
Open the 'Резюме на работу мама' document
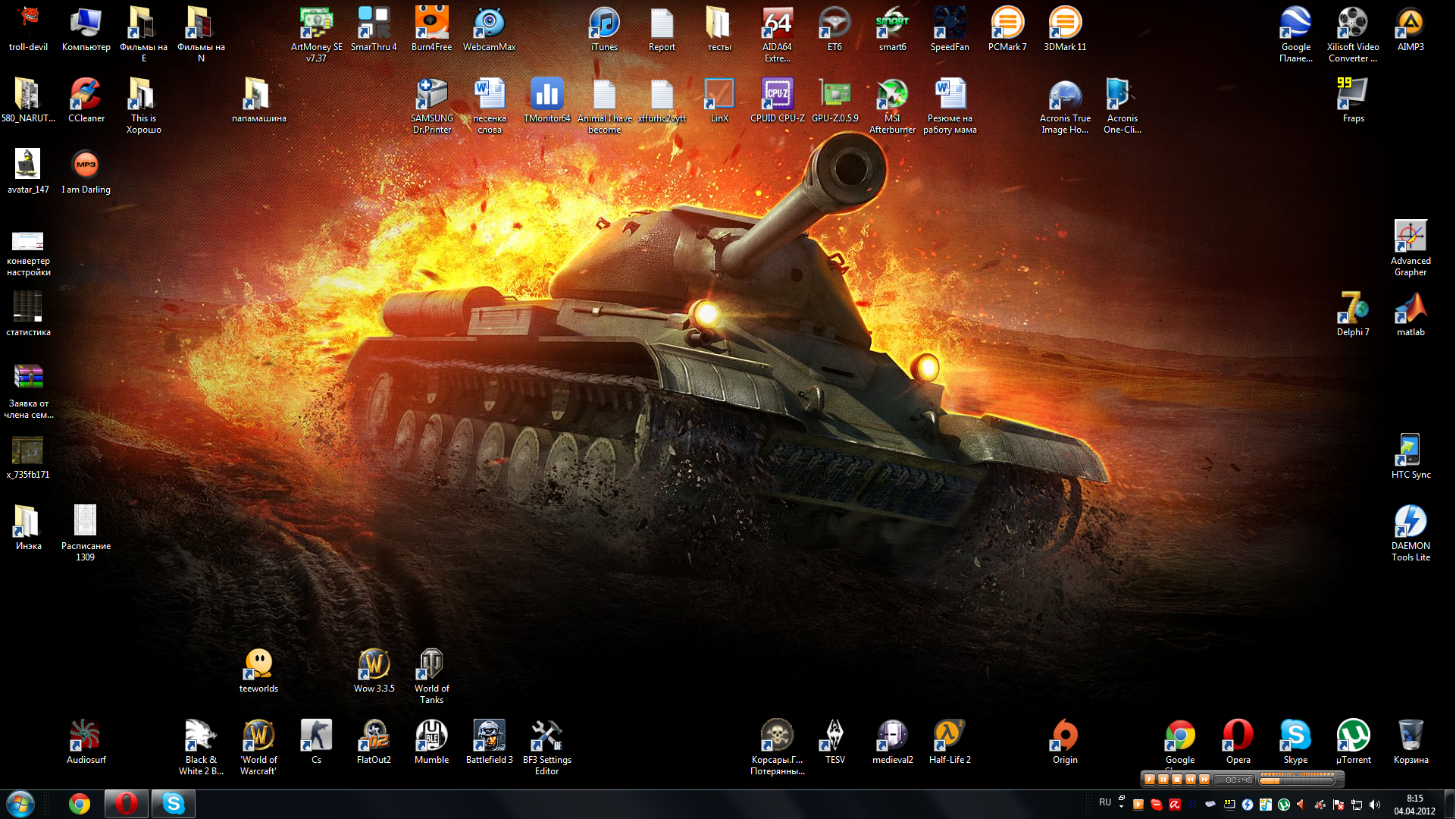coord(950,105)
